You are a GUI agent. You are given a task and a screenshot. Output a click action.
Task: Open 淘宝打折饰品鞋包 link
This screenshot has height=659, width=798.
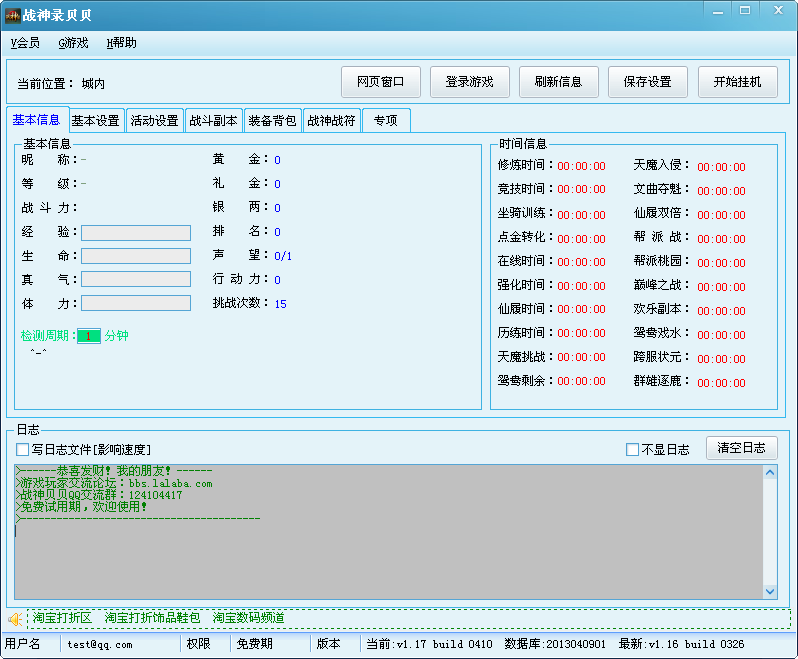click(x=152, y=618)
